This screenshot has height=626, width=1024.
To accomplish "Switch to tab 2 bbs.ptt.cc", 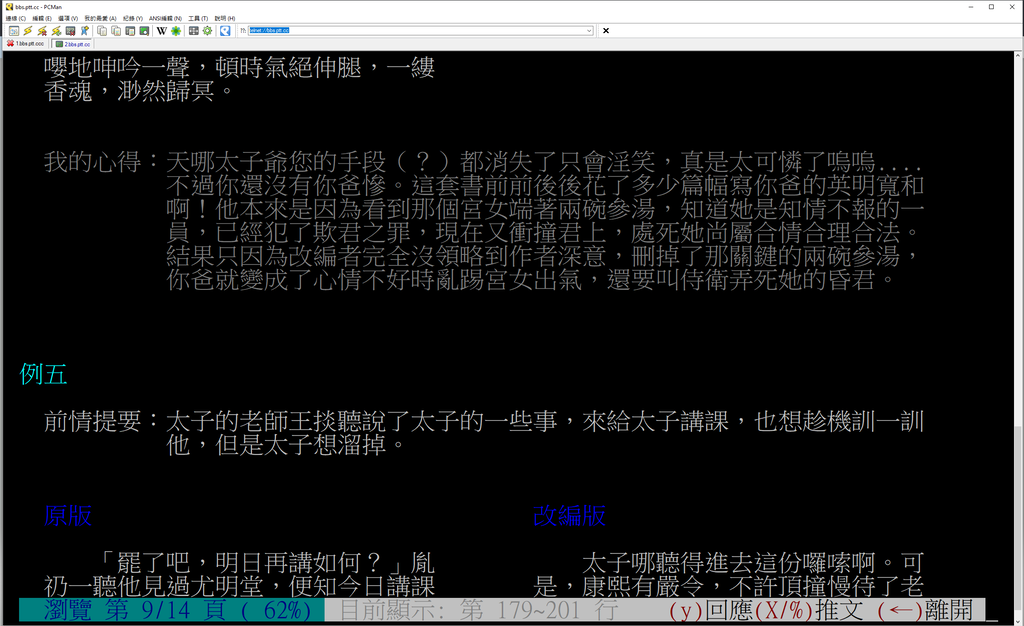I will click(x=72, y=44).
